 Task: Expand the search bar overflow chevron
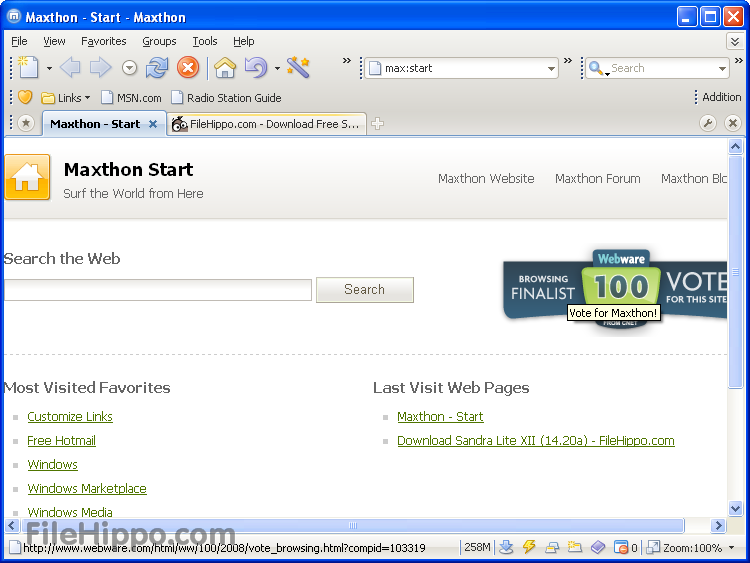739,61
